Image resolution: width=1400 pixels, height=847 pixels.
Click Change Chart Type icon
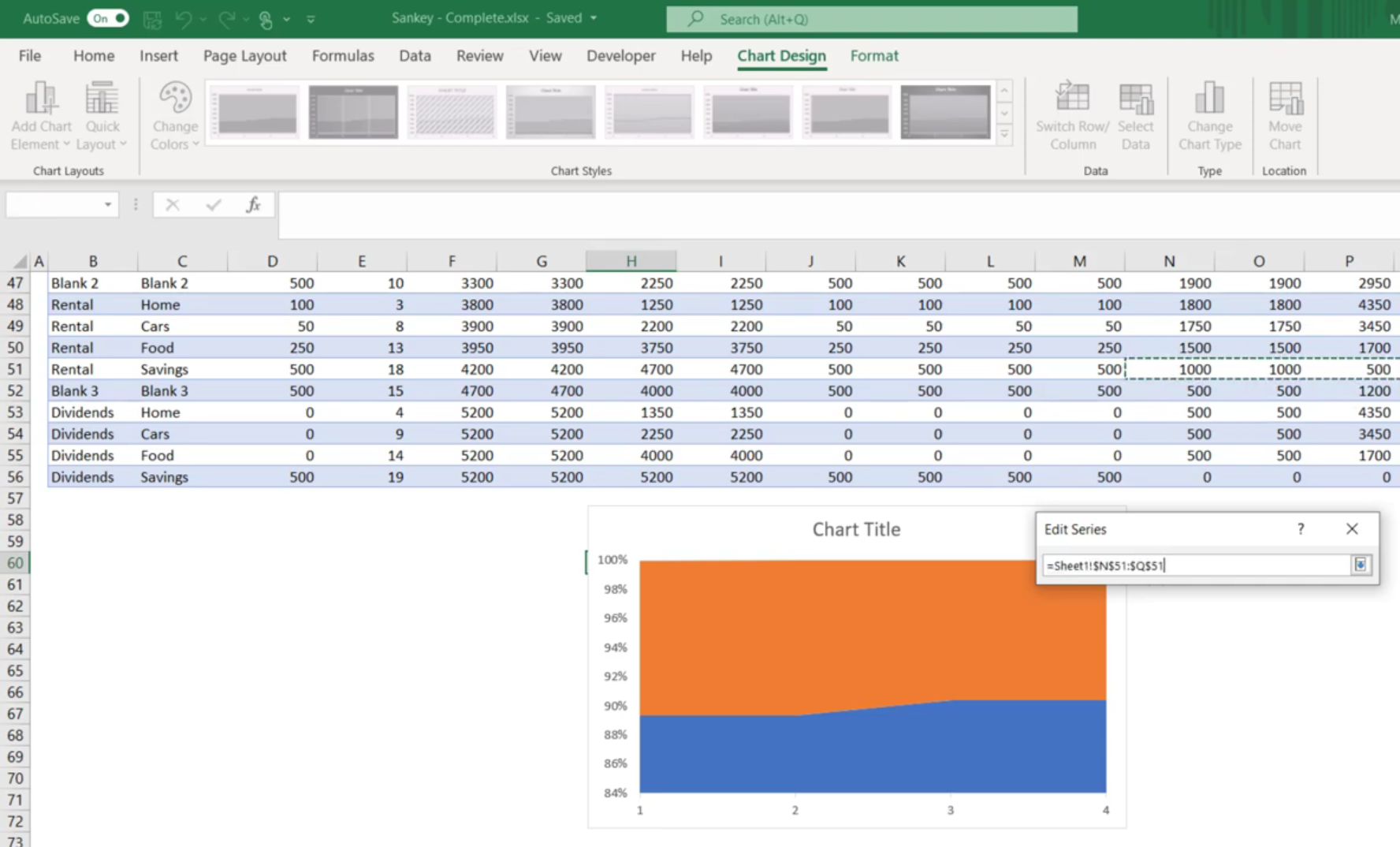[x=1209, y=116]
